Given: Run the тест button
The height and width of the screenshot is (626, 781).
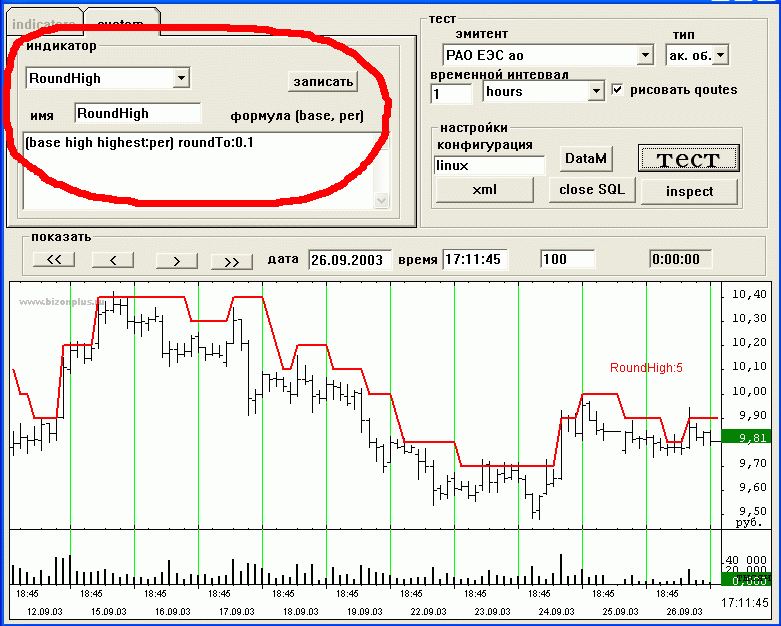Looking at the screenshot, I should (x=689, y=158).
